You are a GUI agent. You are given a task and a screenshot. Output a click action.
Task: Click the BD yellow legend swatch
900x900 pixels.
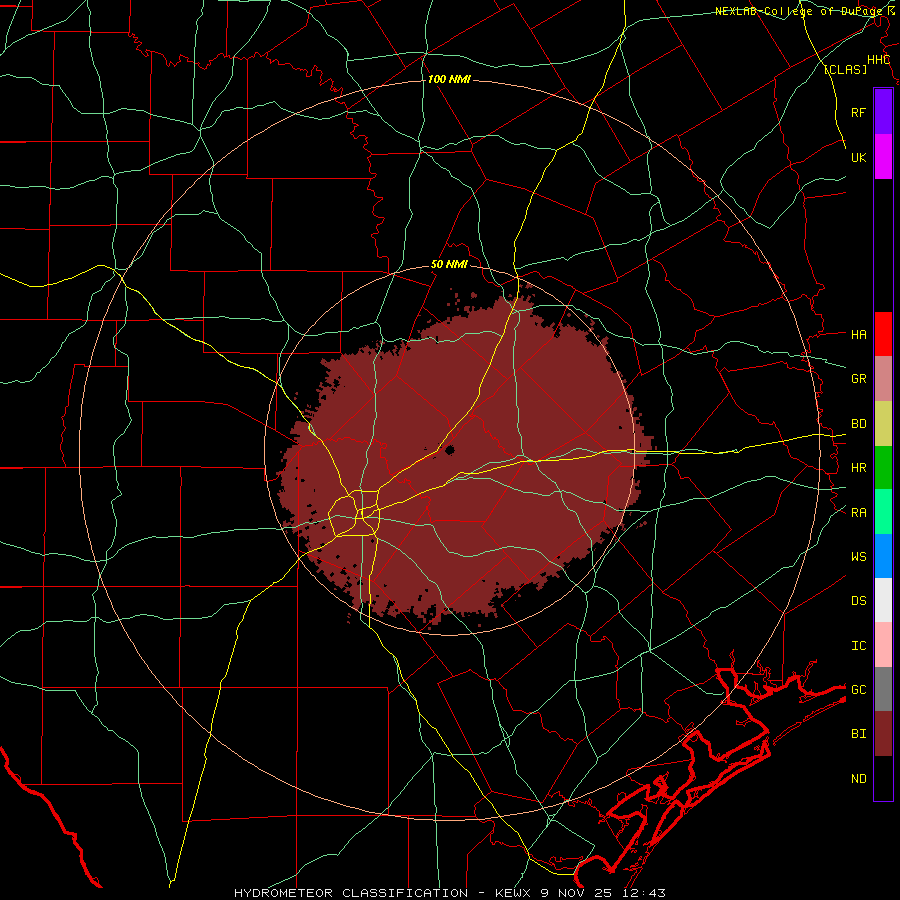click(x=883, y=424)
